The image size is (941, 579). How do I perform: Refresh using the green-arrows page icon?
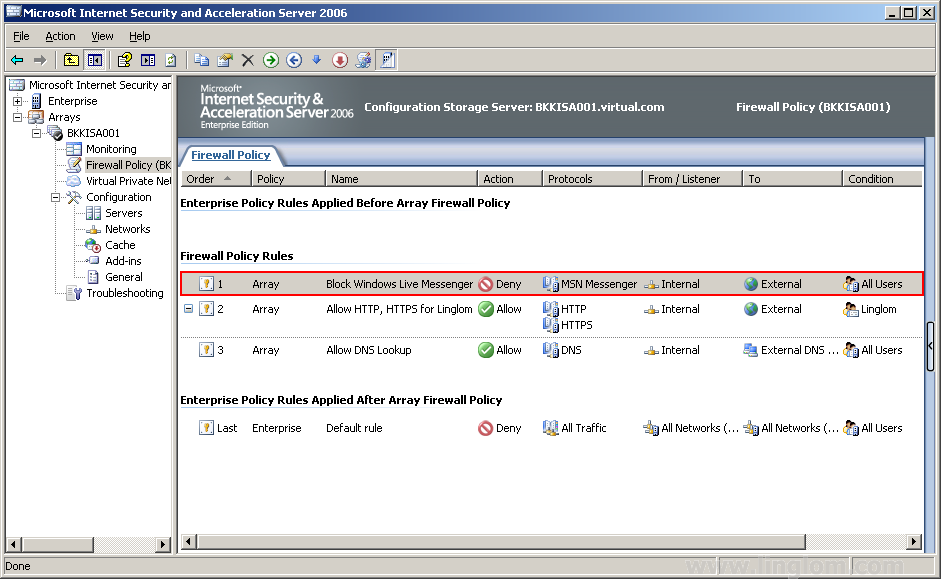(x=171, y=60)
